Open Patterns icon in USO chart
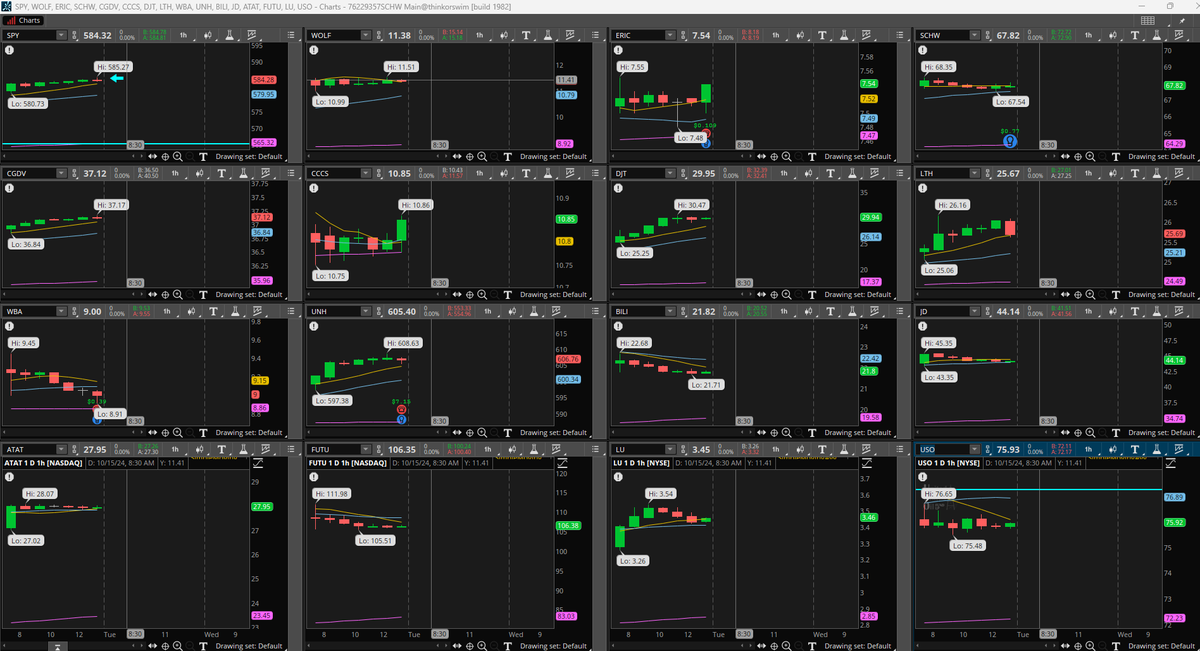 tap(1179, 449)
